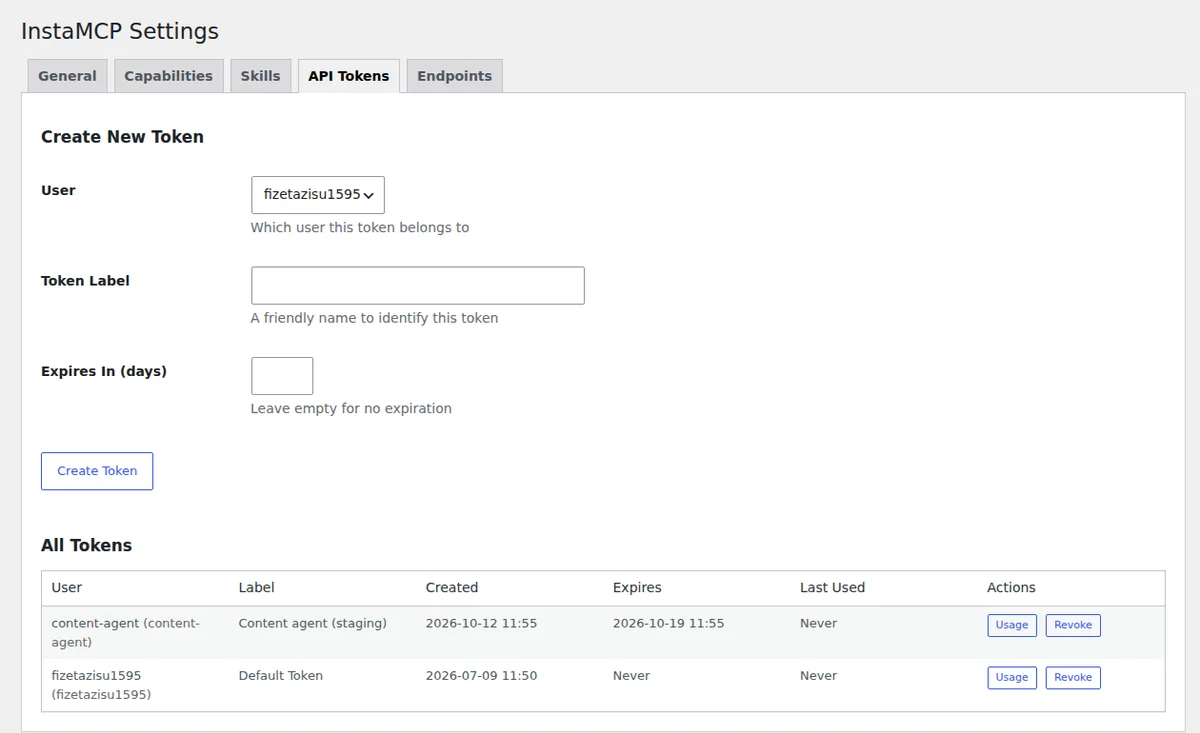Click hint 'Which user this token belongs to'
Screen dimensions: 1200x733
360,228
